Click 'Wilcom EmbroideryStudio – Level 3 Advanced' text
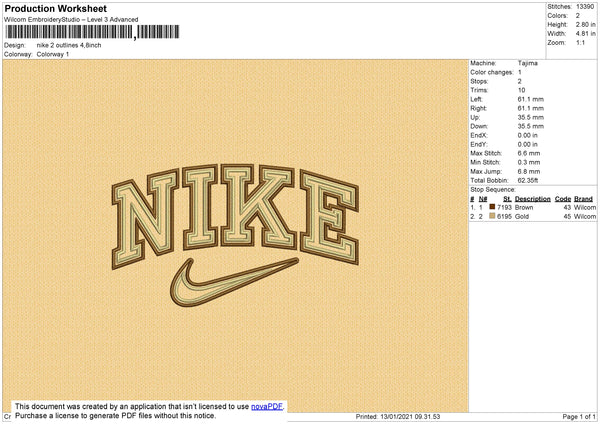 pyautogui.click(x=71, y=20)
